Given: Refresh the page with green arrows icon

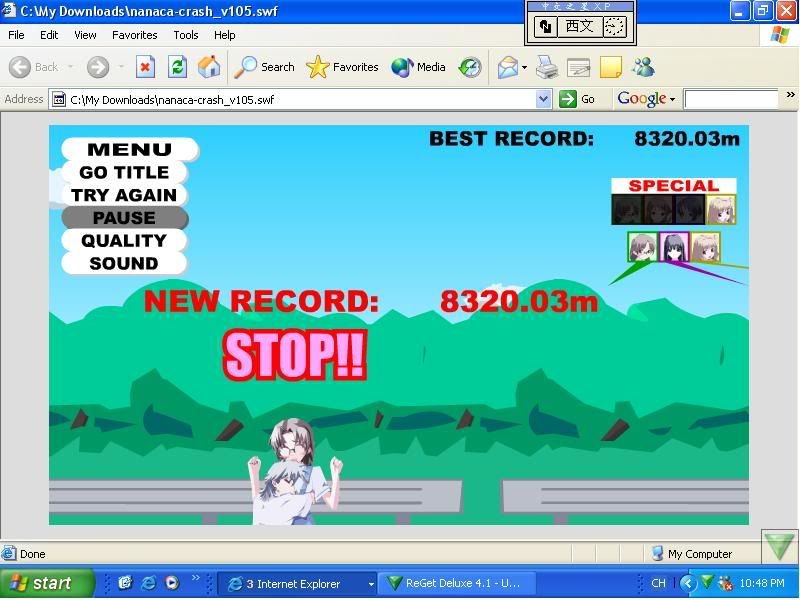Looking at the screenshot, I should click(177, 67).
